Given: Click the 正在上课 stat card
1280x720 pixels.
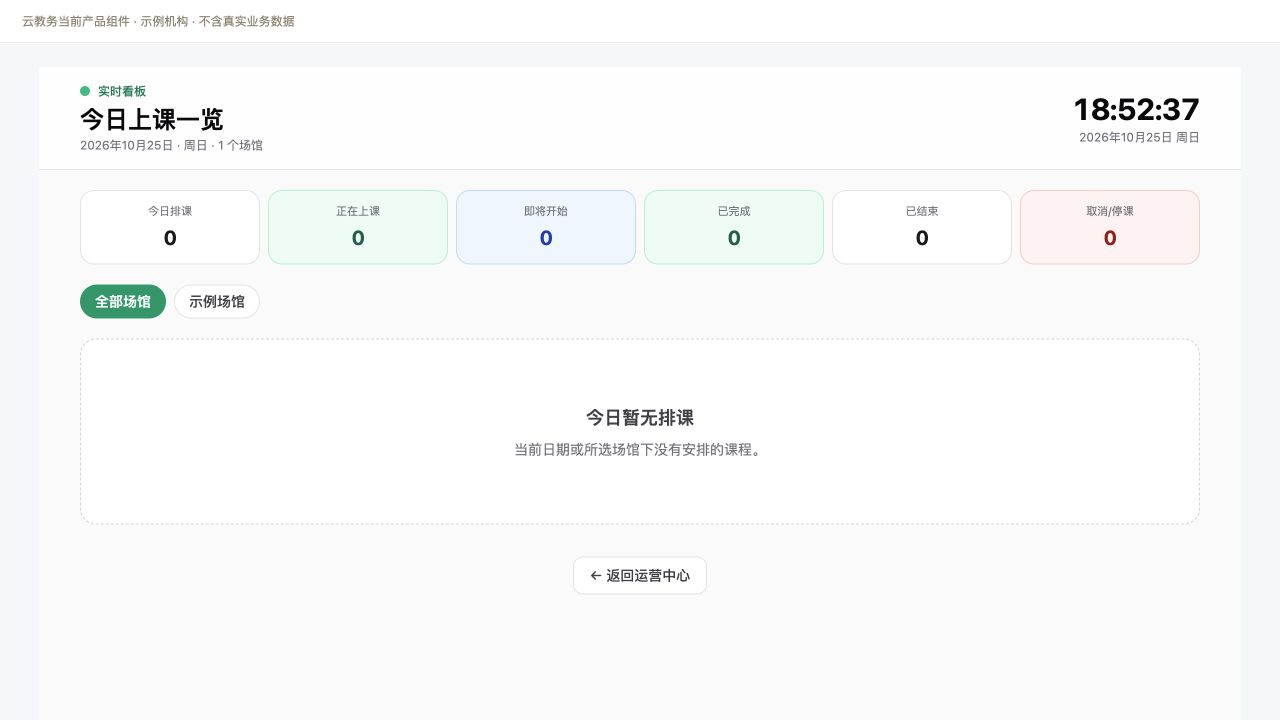Looking at the screenshot, I should click(358, 227).
